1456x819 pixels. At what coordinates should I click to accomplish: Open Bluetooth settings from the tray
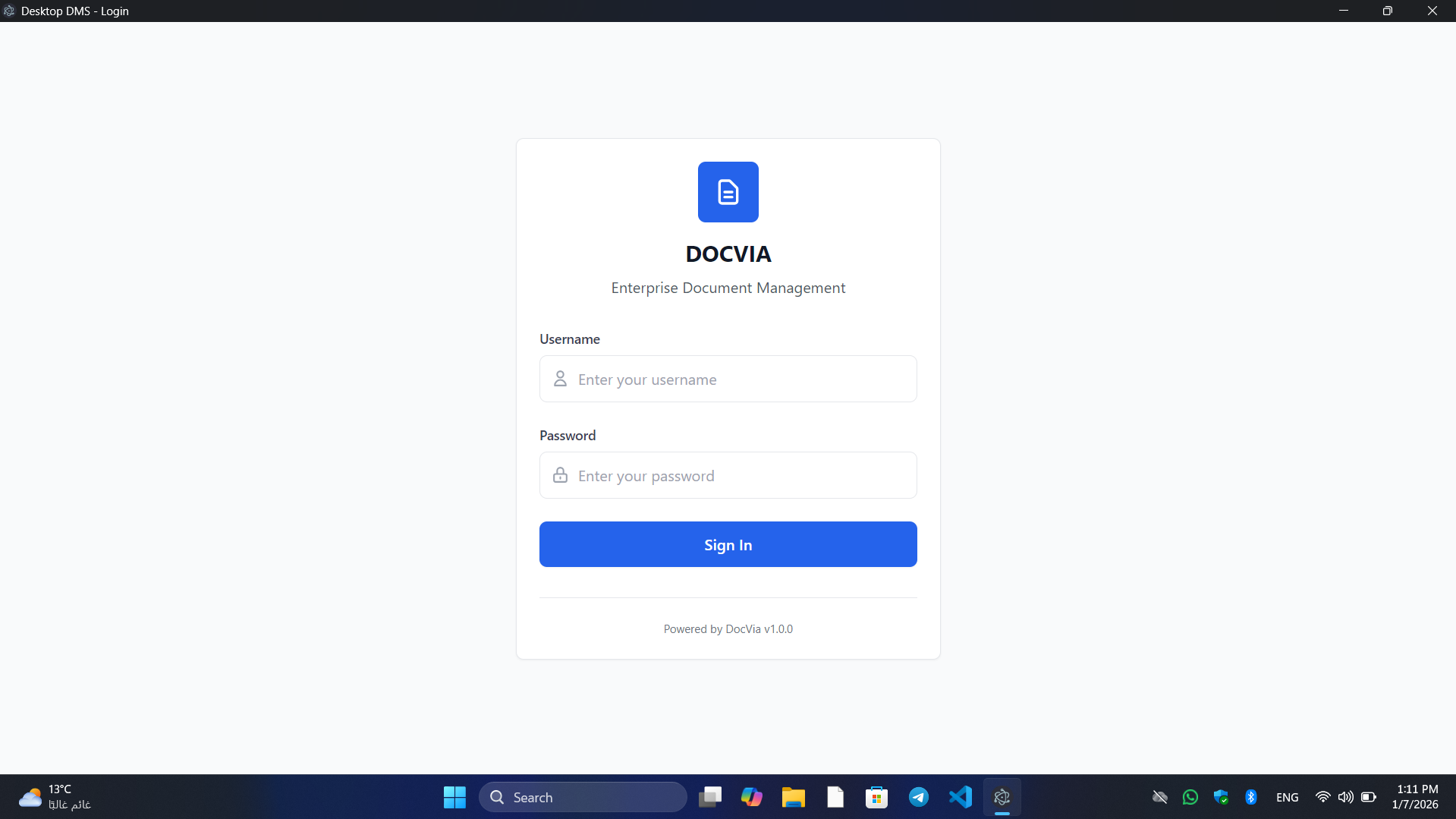(1250, 797)
